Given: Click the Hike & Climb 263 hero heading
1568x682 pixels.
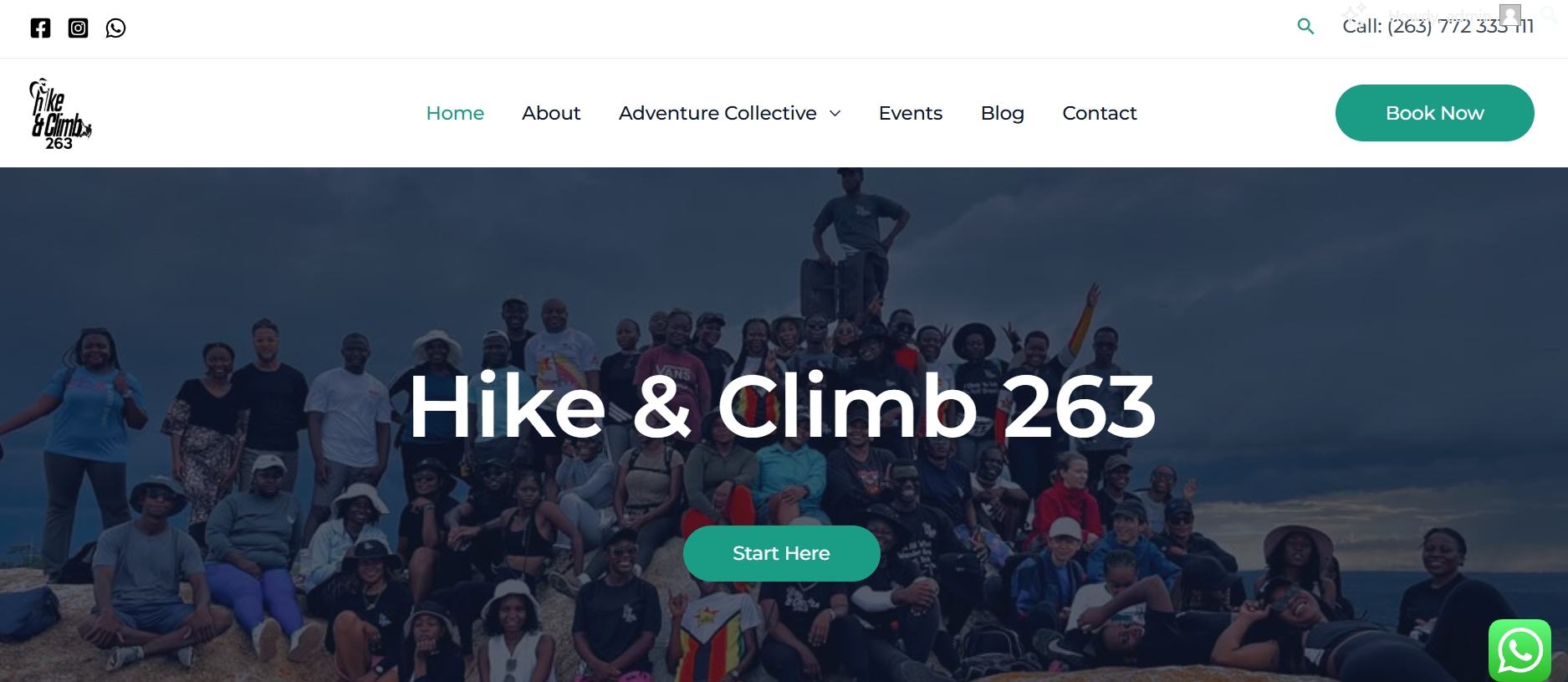Looking at the screenshot, I should [x=782, y=407].
